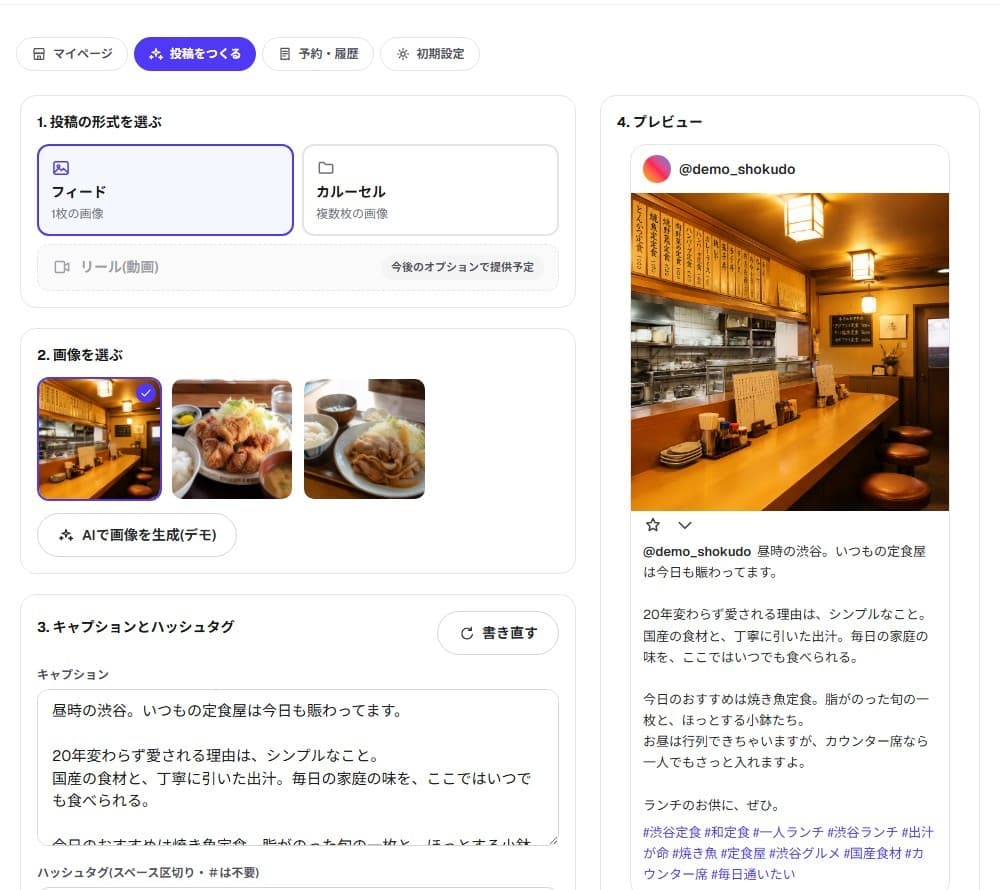Click the disabled リール(動画) option
Screen dimensions: 1000x890
[298, 267]
